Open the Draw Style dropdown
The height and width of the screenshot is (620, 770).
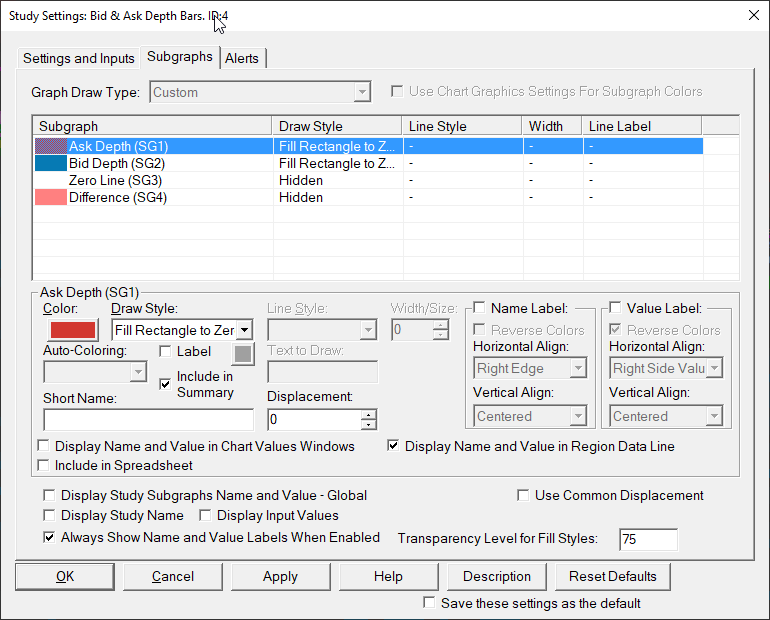pos(245,330)
